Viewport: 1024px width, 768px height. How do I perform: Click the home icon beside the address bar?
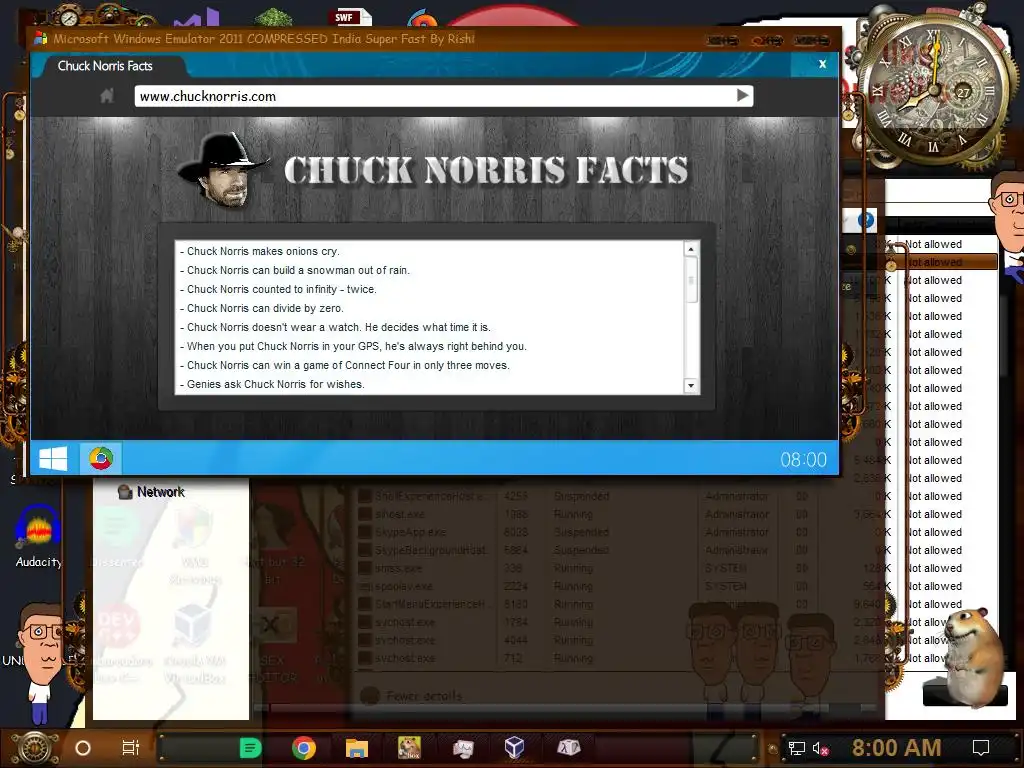(107, 97)
